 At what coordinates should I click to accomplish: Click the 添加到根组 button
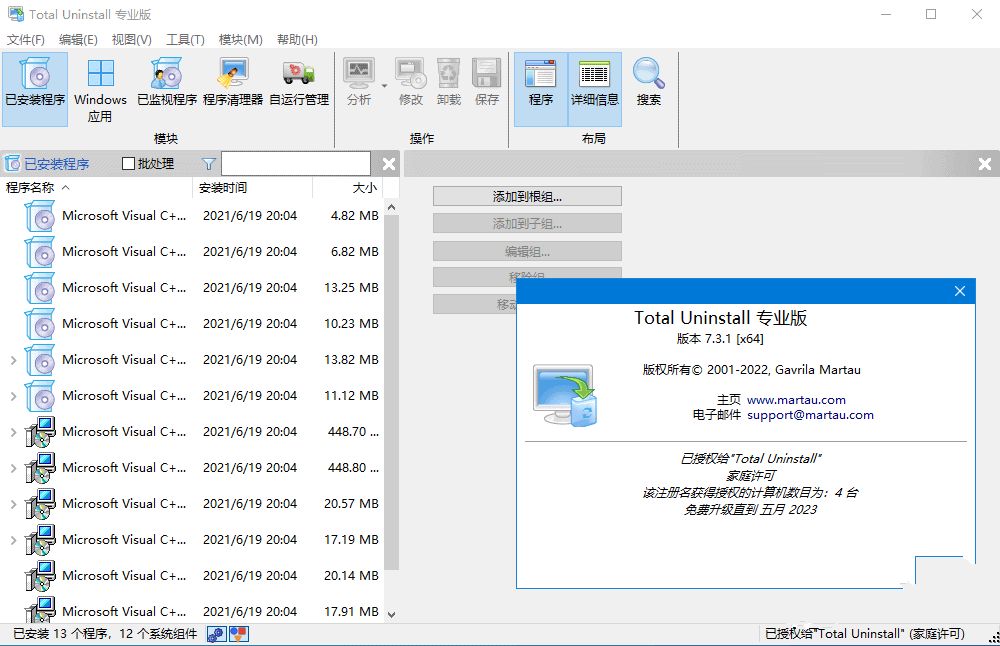point(527,196)
